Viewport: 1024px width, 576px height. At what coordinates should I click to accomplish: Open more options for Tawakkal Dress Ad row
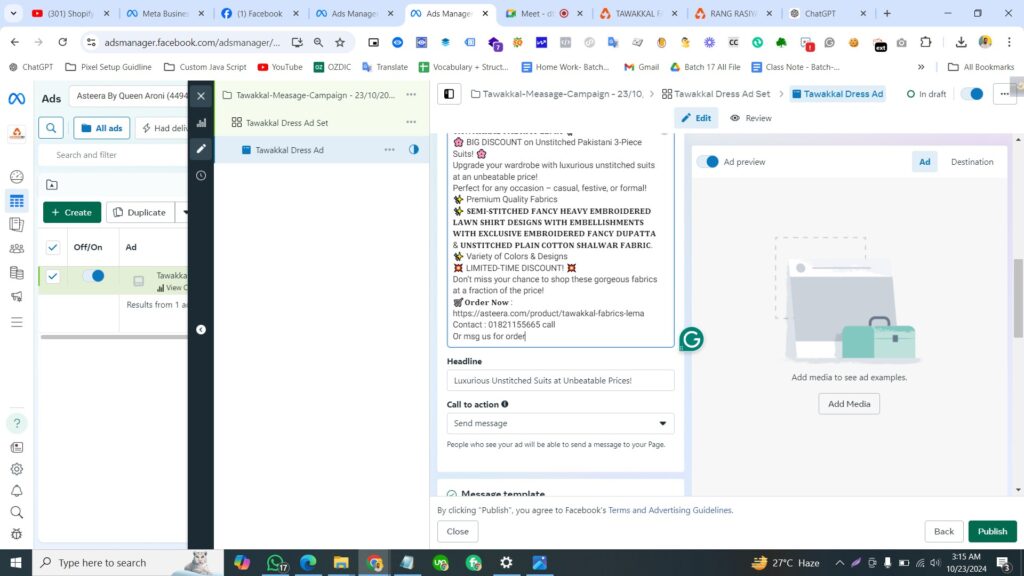click(389, 150)
